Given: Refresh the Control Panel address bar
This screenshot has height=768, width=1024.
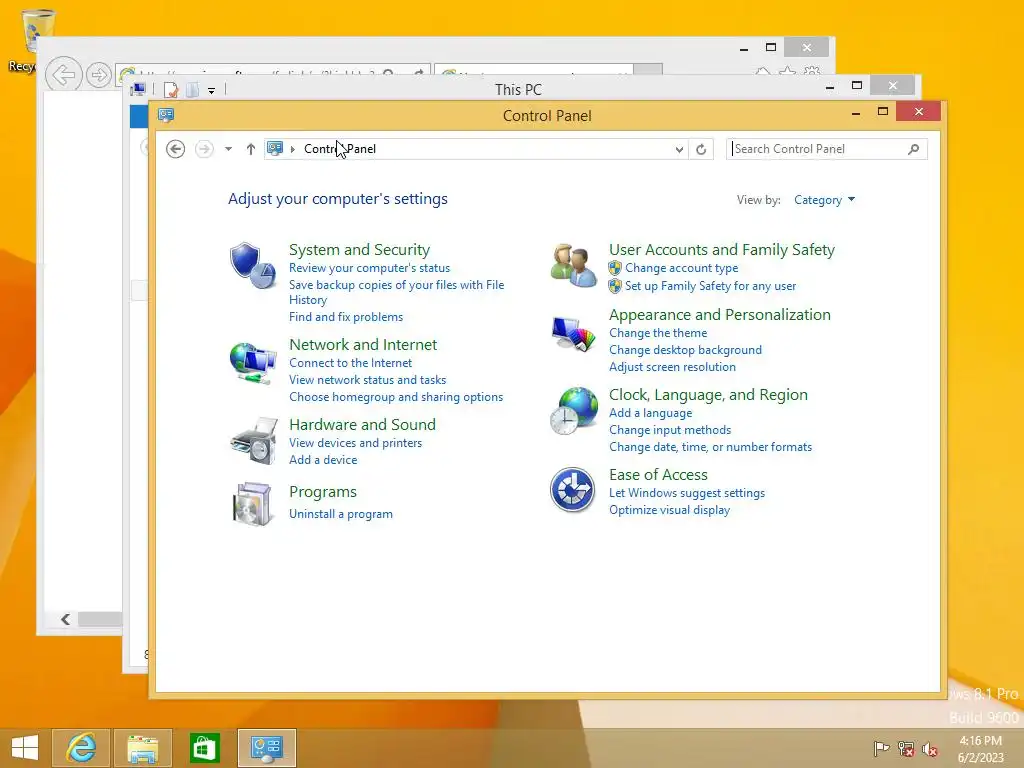Looking at the screenshot, I should (701, 150).
